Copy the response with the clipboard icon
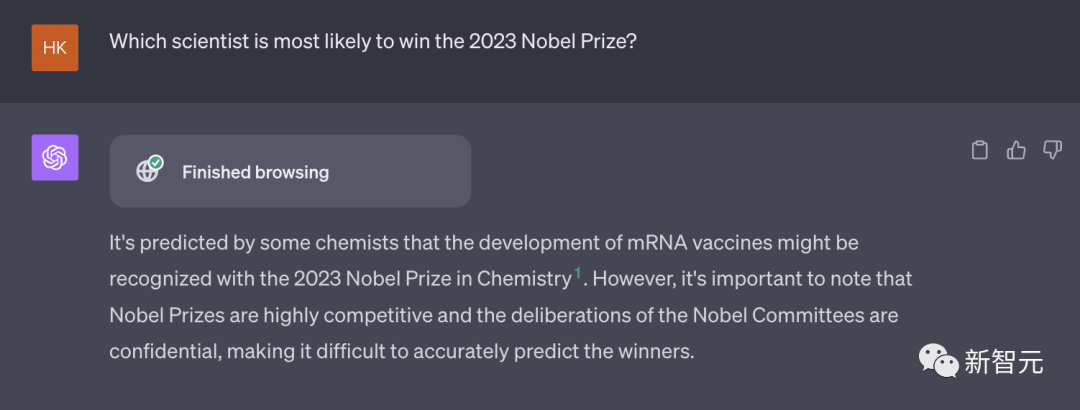Viewport: 1080px width, 410px height. point(980,150)
